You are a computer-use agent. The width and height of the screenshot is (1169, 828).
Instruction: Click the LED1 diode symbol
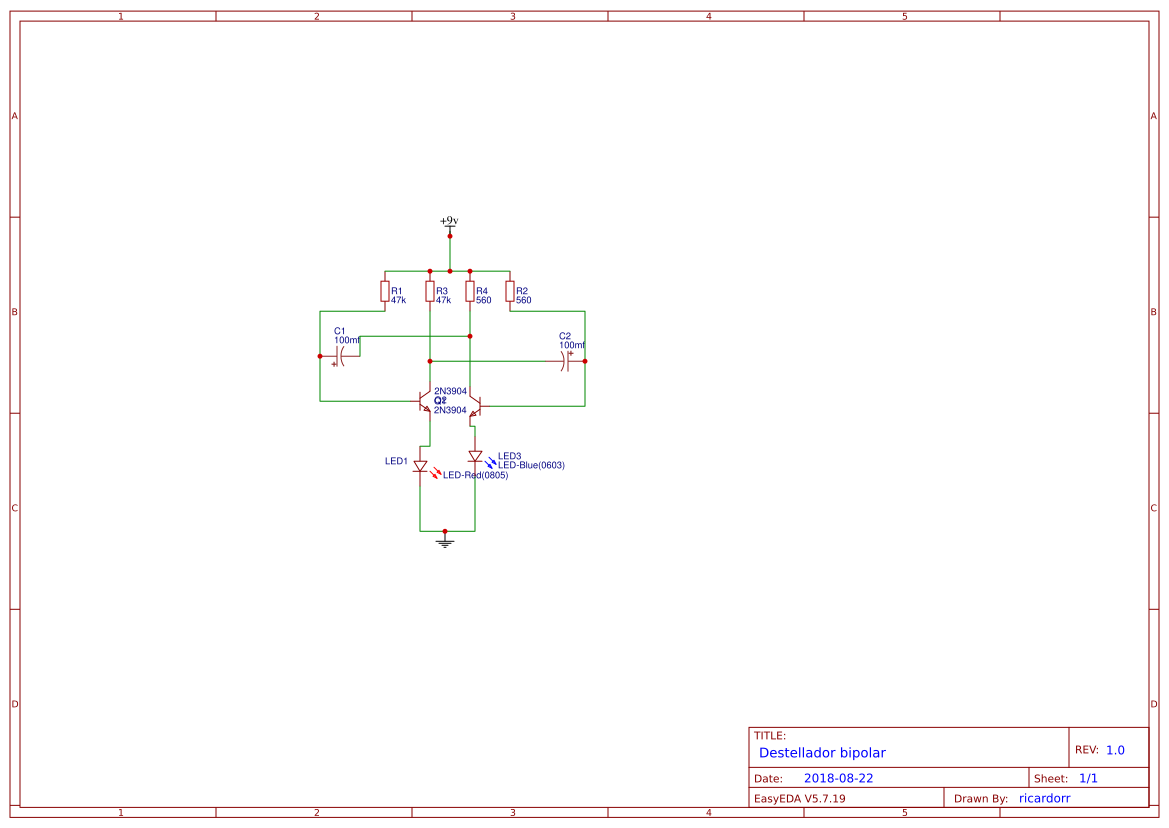(x=420, y=463)
